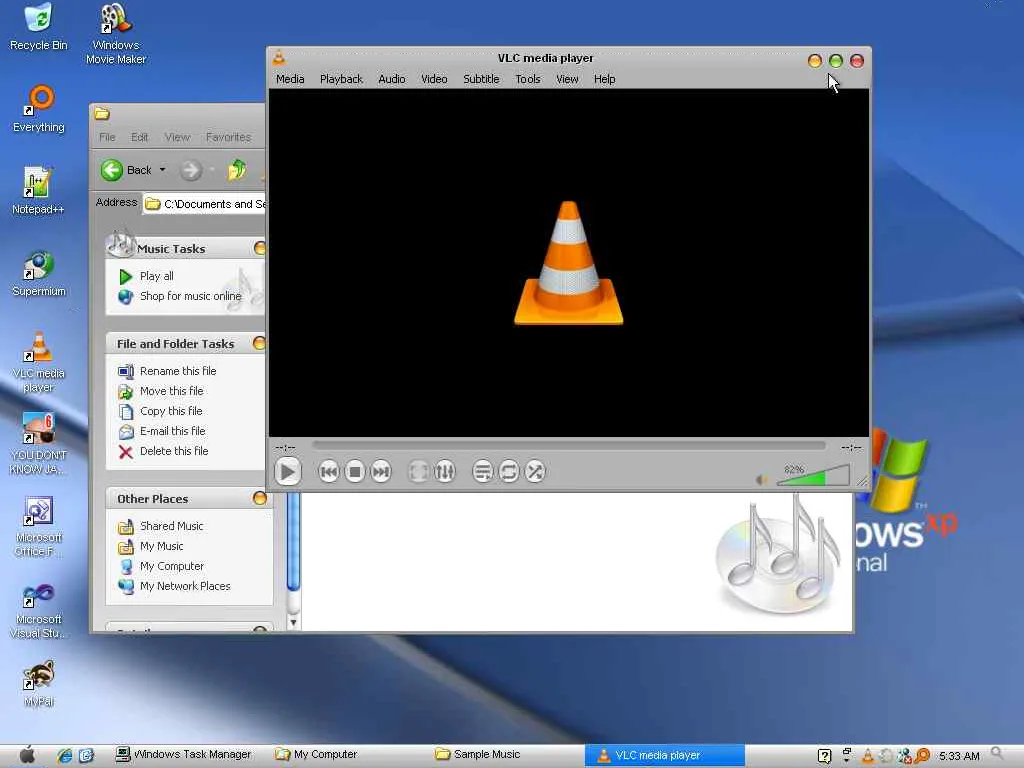Mute audio using the speaker icon
The height and width of the screenshot is (768, 1024).
pyautogui.click(x=762, y=480)
